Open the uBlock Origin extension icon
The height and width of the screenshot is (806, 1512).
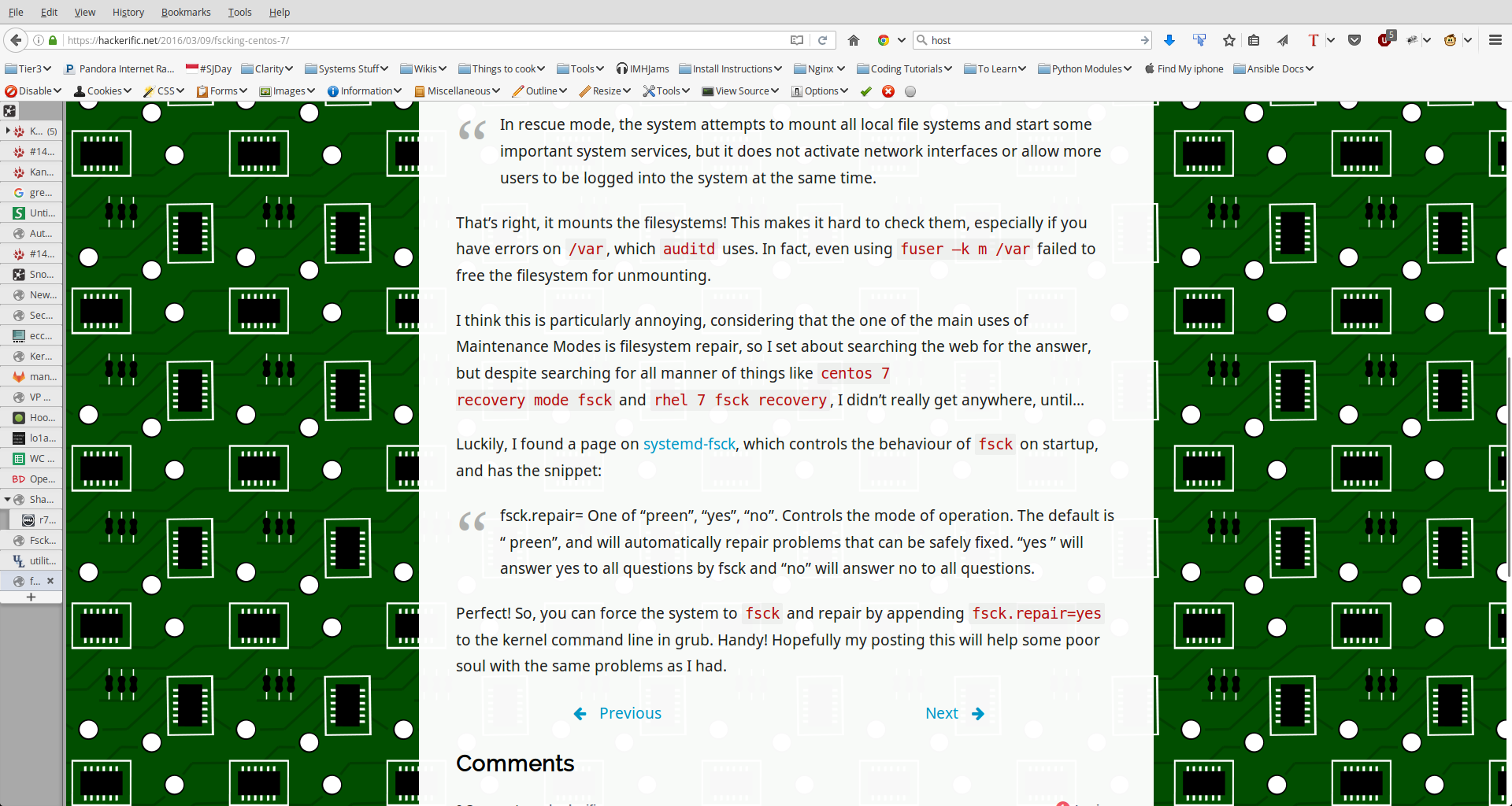point(1385,40)
